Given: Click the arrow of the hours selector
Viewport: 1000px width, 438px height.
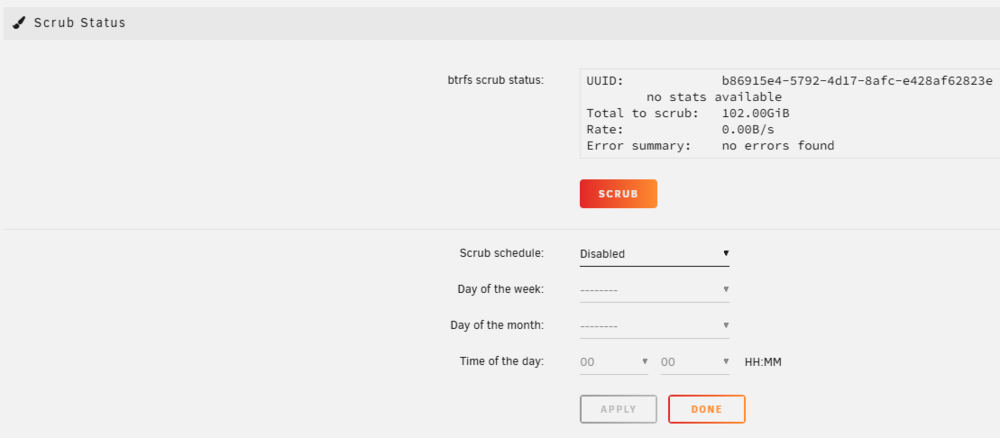Looking at the screenshot, I should pyautogui.click(x=645, y=361).
